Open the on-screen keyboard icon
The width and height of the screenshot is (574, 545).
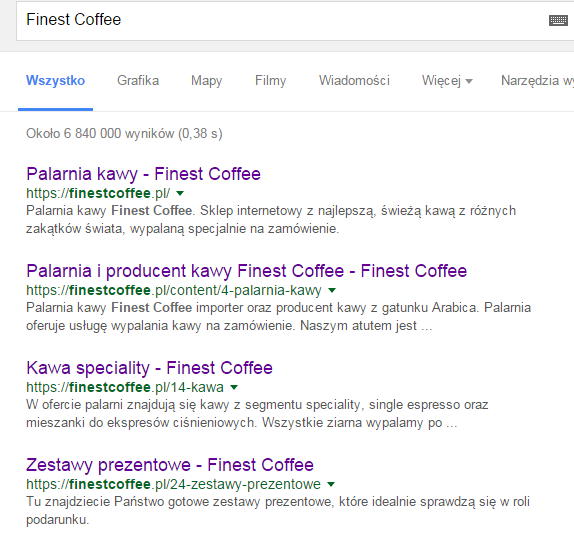[558, 20]
